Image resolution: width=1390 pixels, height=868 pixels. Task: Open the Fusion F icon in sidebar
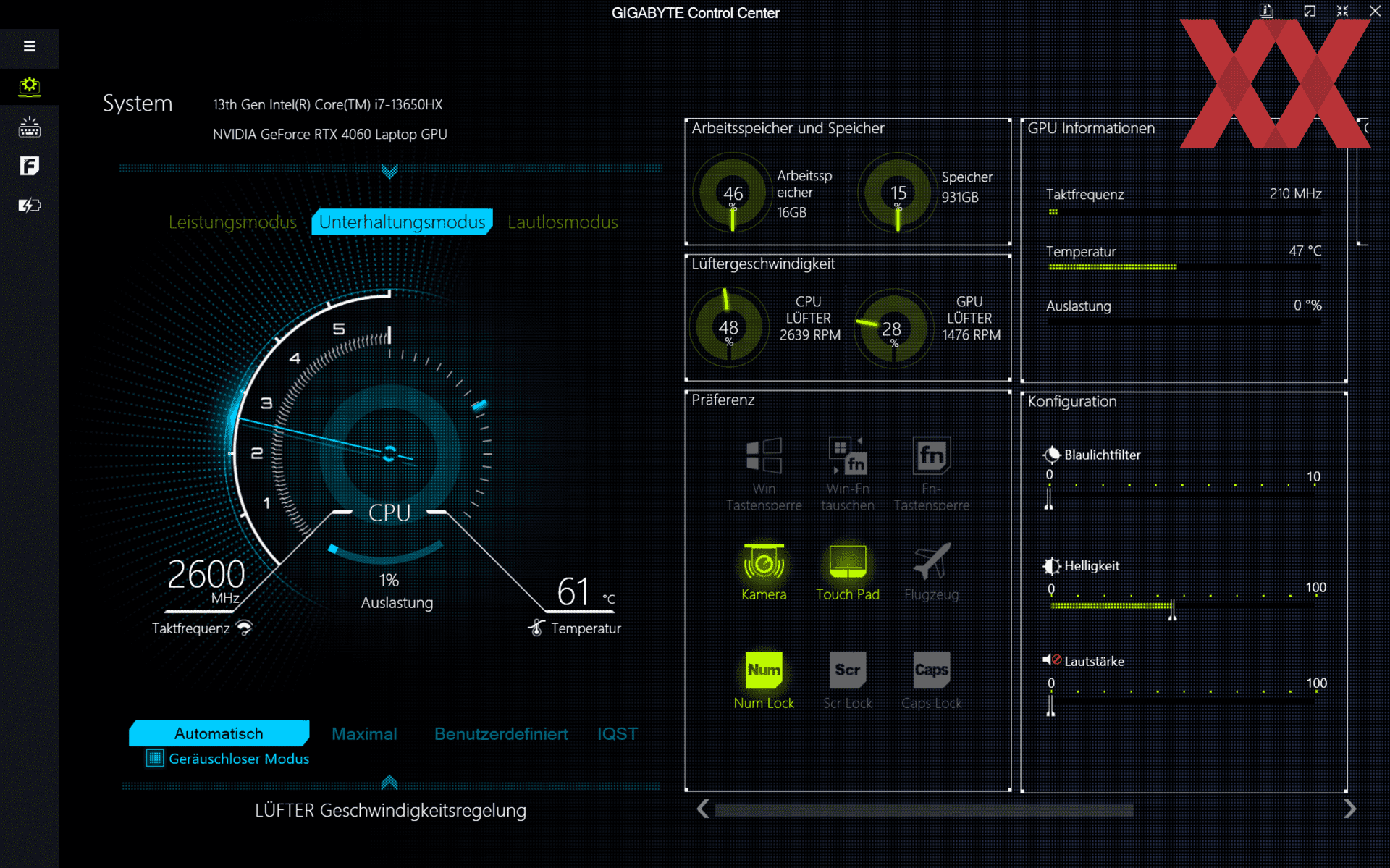tap(30, 166)
